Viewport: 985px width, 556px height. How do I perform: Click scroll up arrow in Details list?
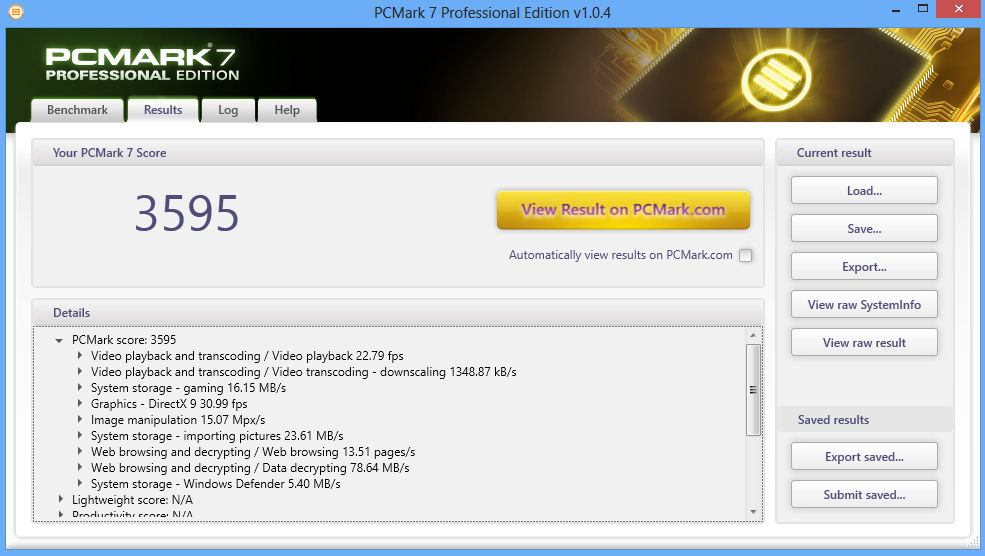[x=753, y=335]
